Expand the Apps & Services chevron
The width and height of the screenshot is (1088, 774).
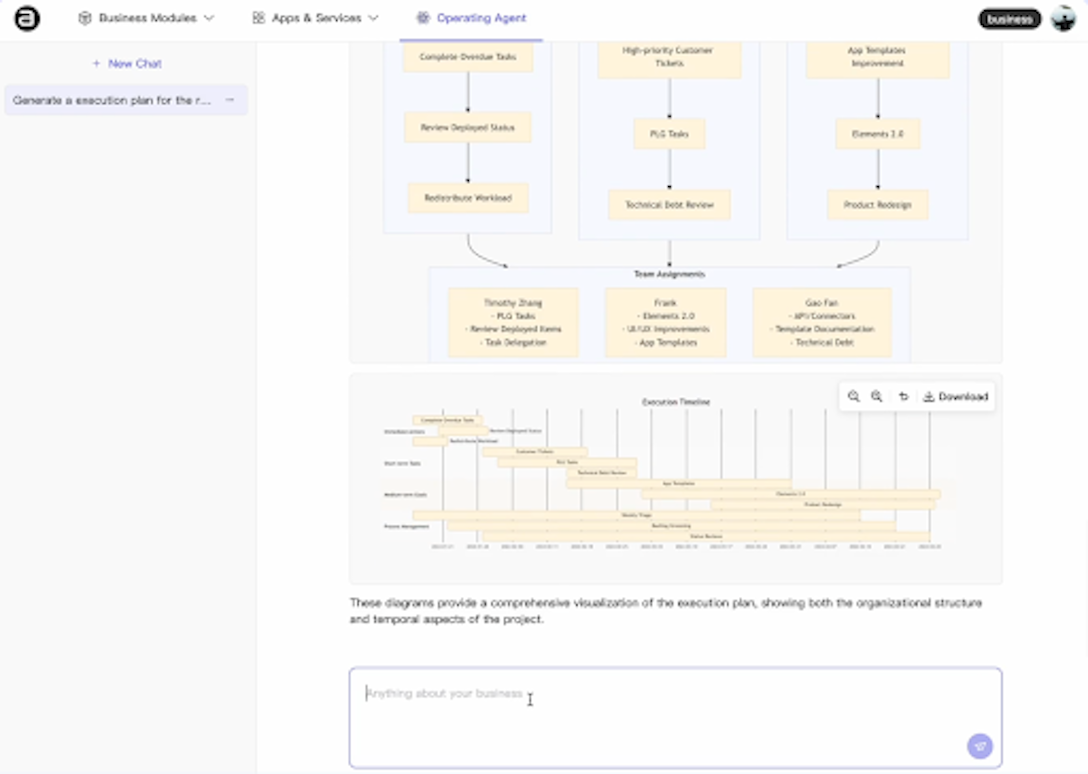[373, 18]
